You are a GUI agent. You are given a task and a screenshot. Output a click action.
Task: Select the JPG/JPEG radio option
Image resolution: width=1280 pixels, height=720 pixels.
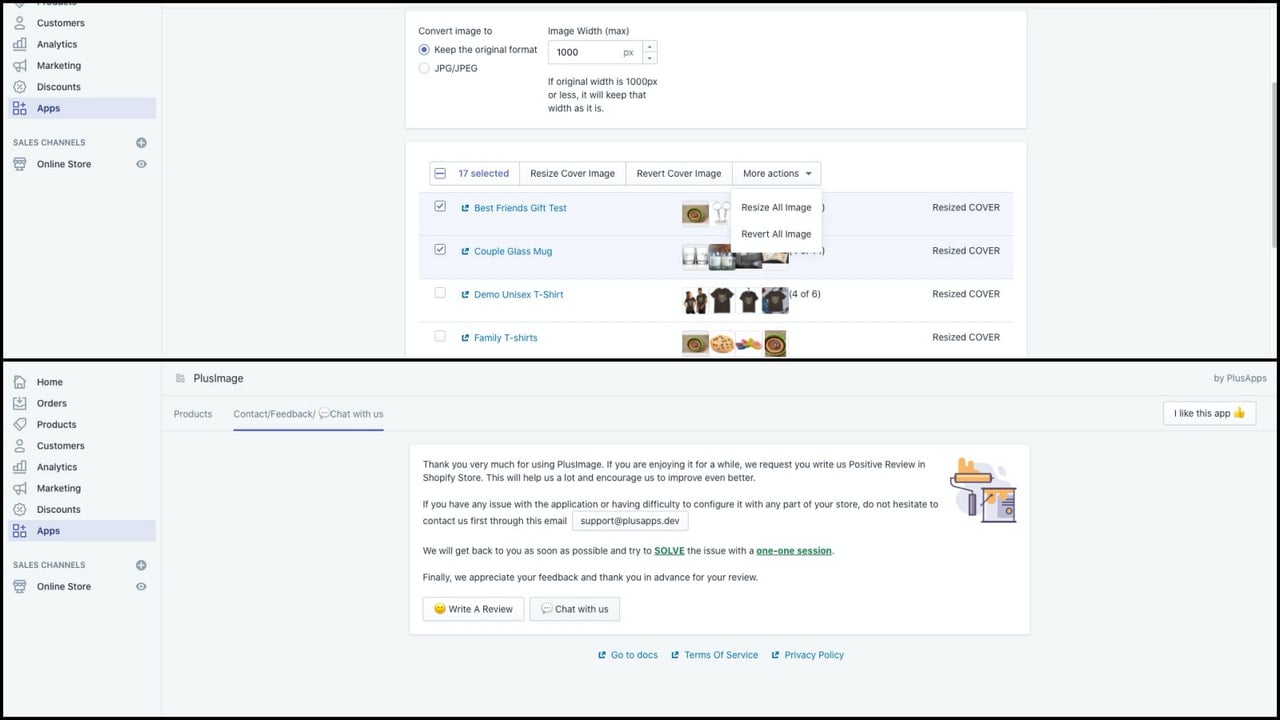pos(424,68)
